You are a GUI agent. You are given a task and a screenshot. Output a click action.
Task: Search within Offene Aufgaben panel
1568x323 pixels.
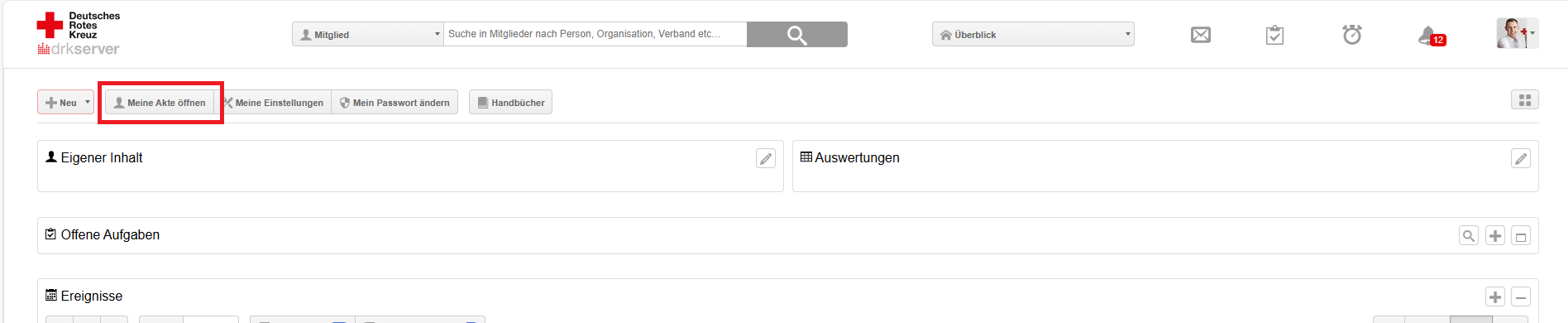click(x=1469, y=236)
